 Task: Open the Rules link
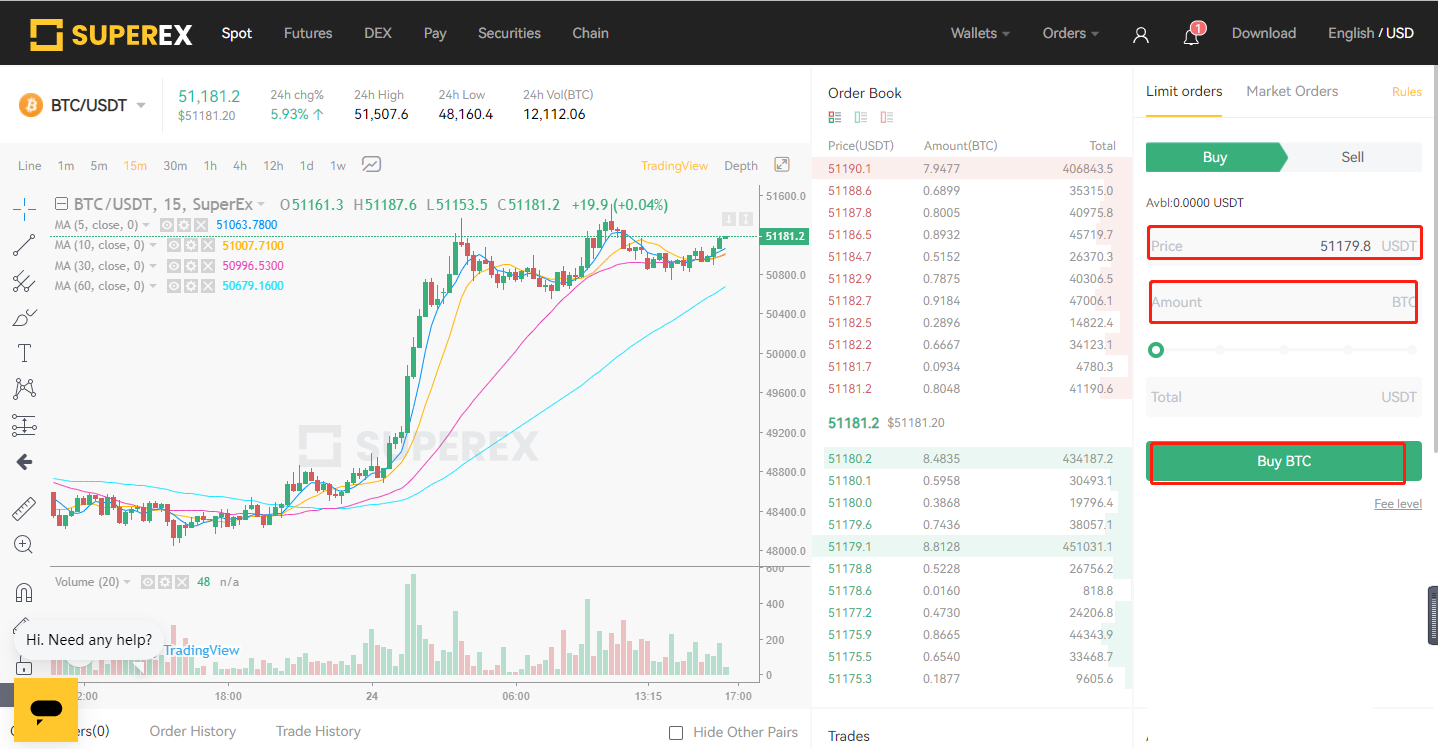(1406, 91)
